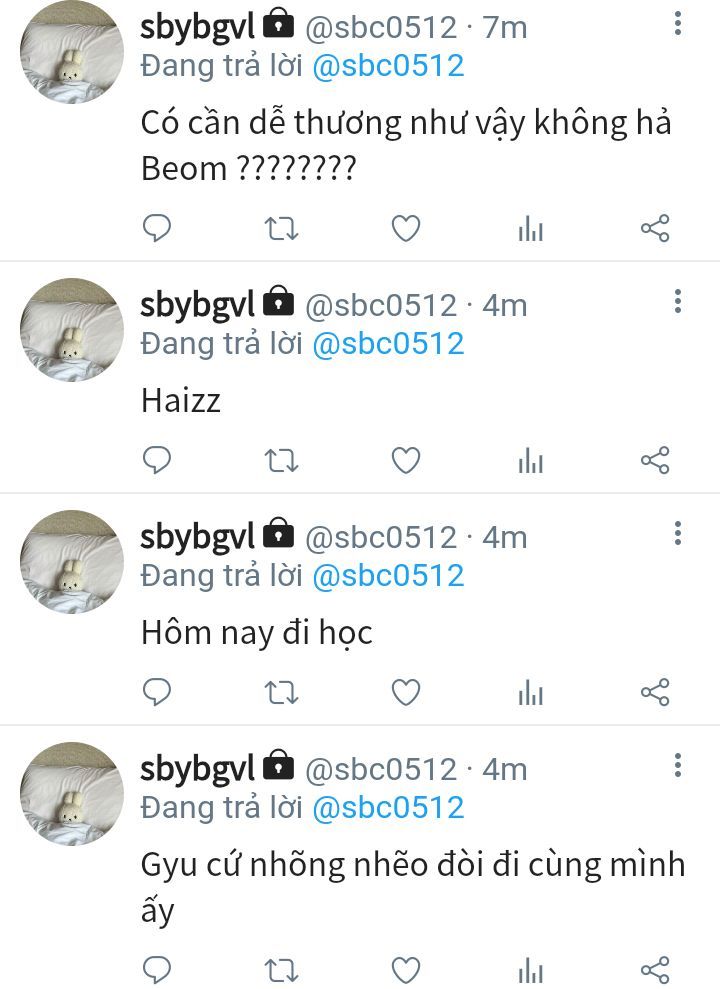Share the 'Haizz' tweet
Viewport: 720px width, 989px height.
(654, 460)
